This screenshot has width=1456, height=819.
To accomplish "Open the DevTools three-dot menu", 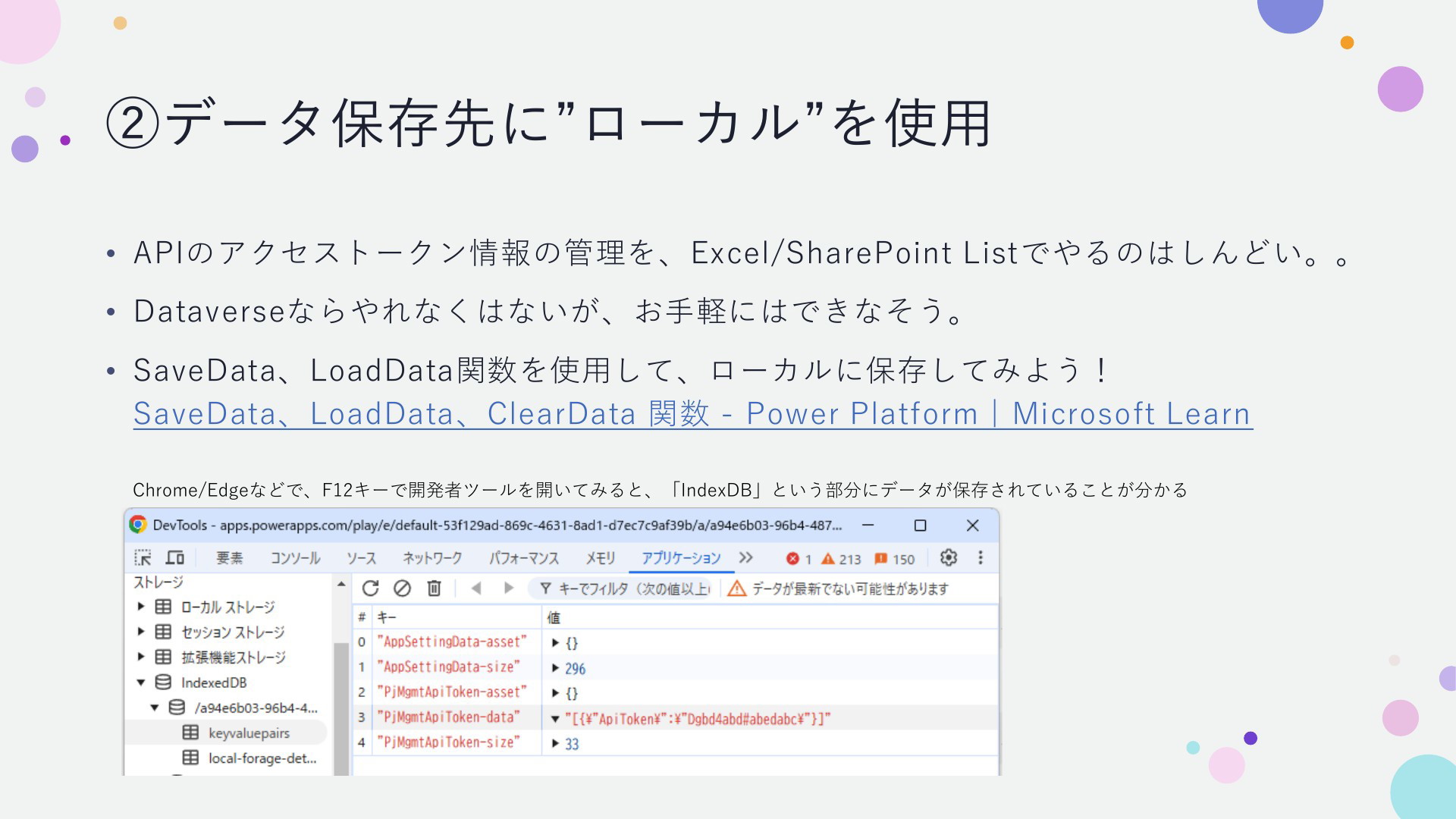I will click(981, 558).
